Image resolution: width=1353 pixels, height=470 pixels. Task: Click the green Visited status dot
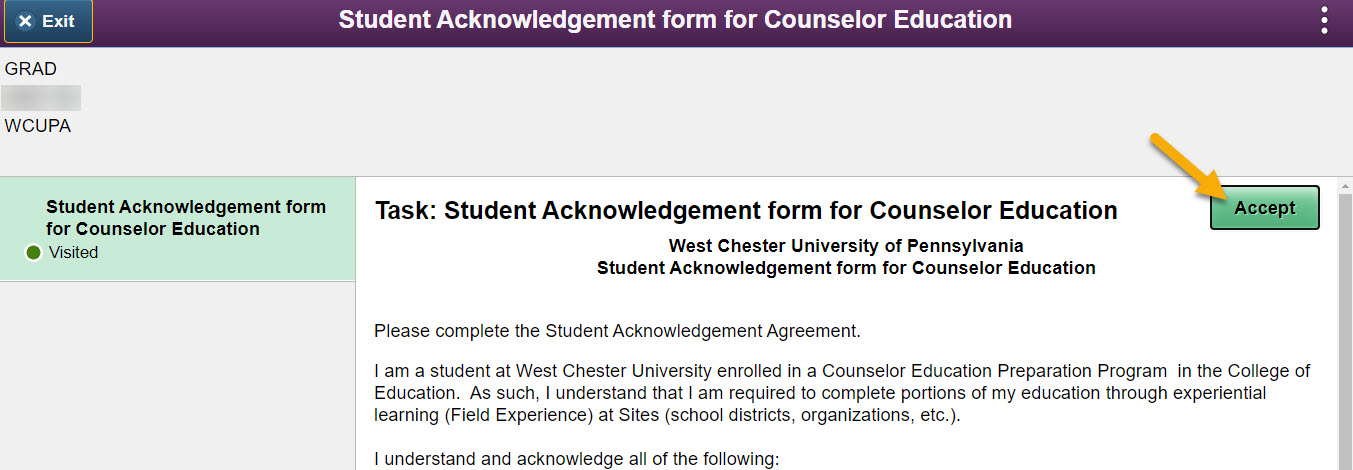pos(33,253)
